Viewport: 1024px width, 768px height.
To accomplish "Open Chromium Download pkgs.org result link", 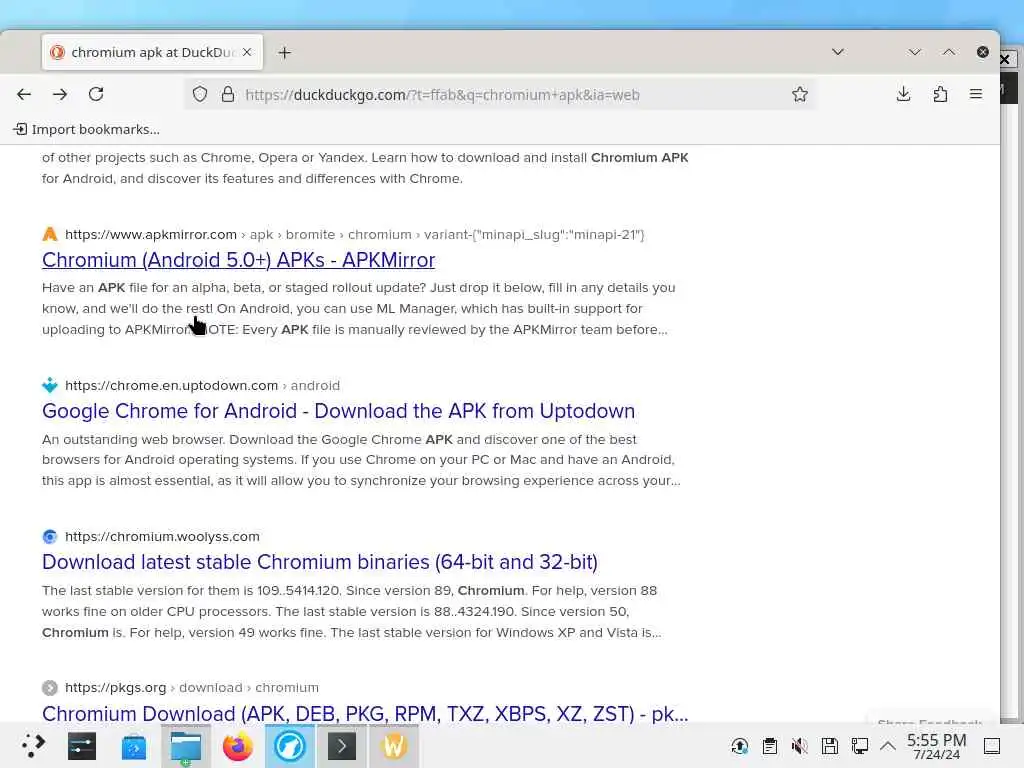I will tap(365, 713).
